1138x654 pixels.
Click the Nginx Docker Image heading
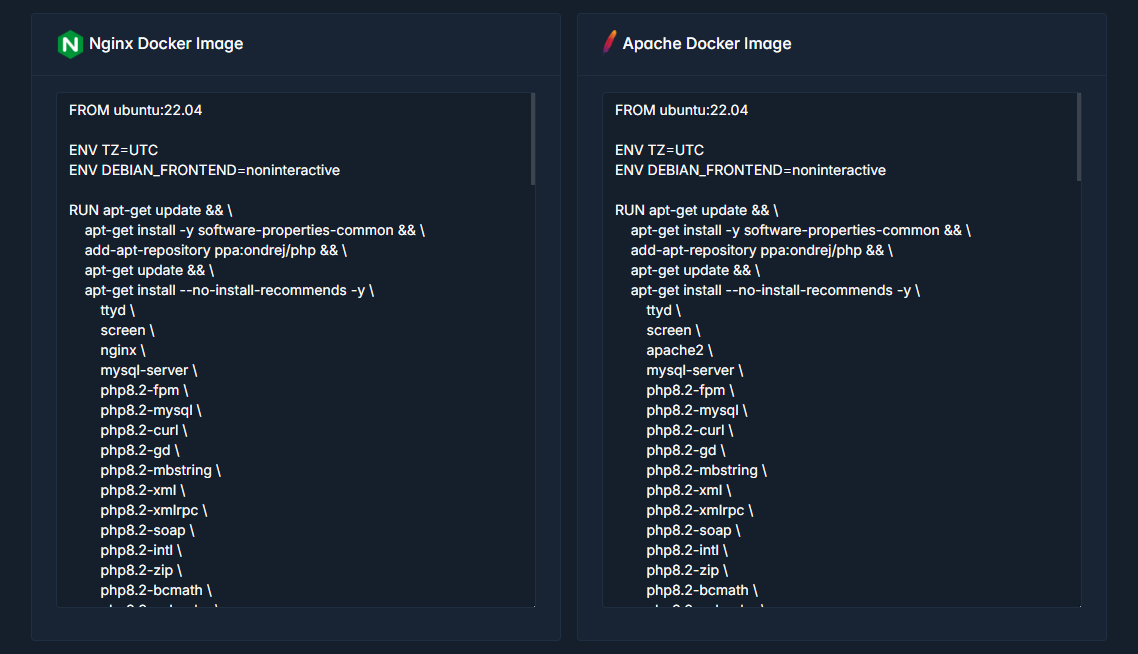coord(165,44)
